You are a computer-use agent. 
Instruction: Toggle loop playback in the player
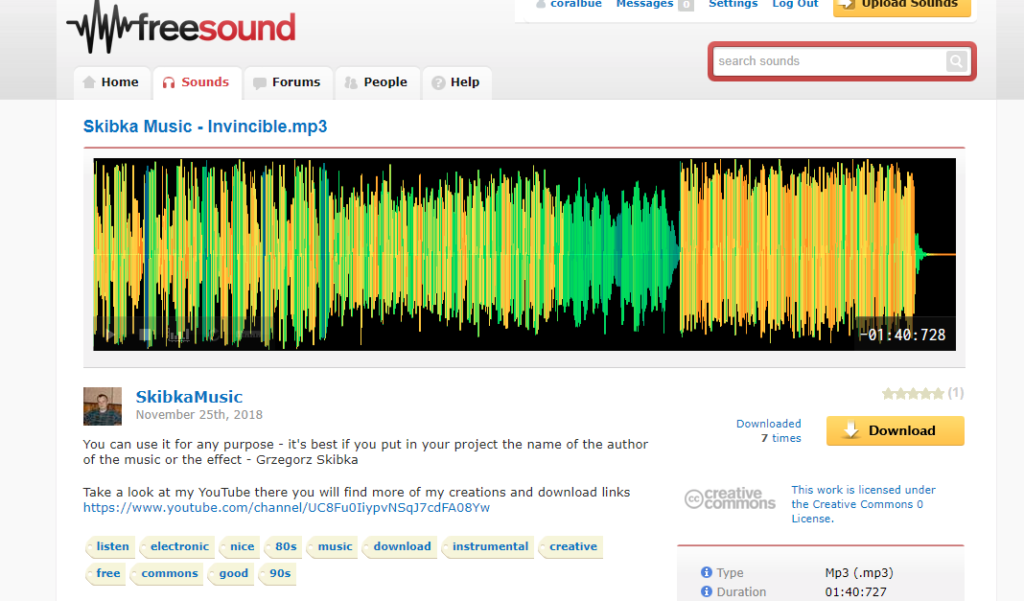[x=214, y=335]
